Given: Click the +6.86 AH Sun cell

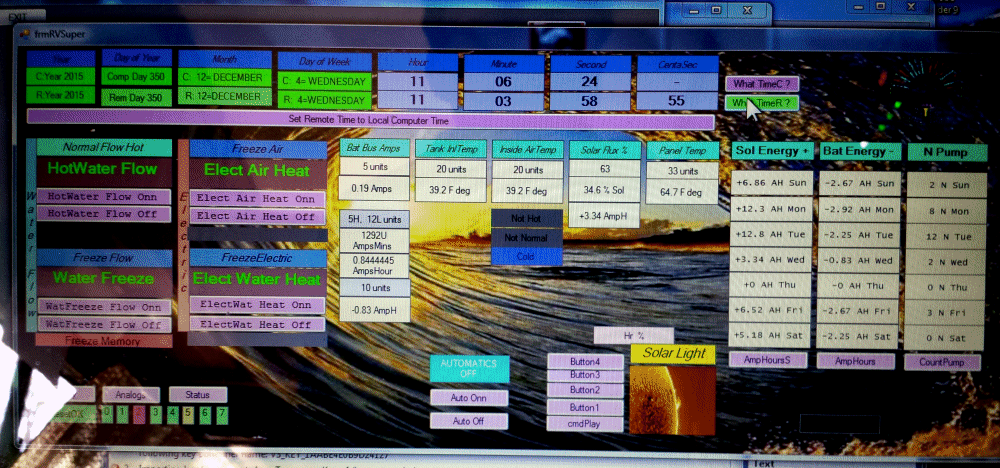Looking at the screenshot, I should [771, 183].
